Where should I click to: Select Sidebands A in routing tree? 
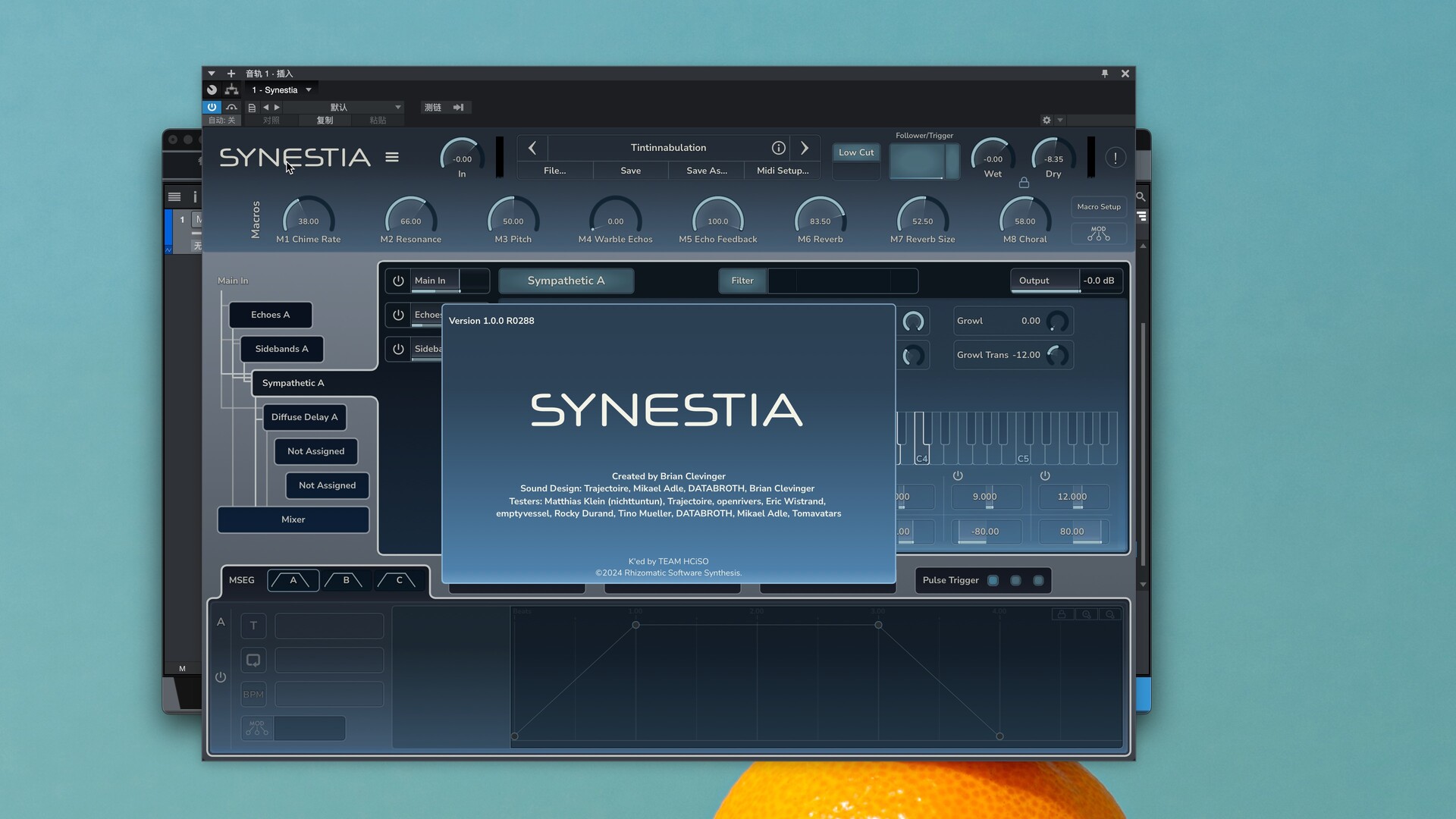point(282,349)
